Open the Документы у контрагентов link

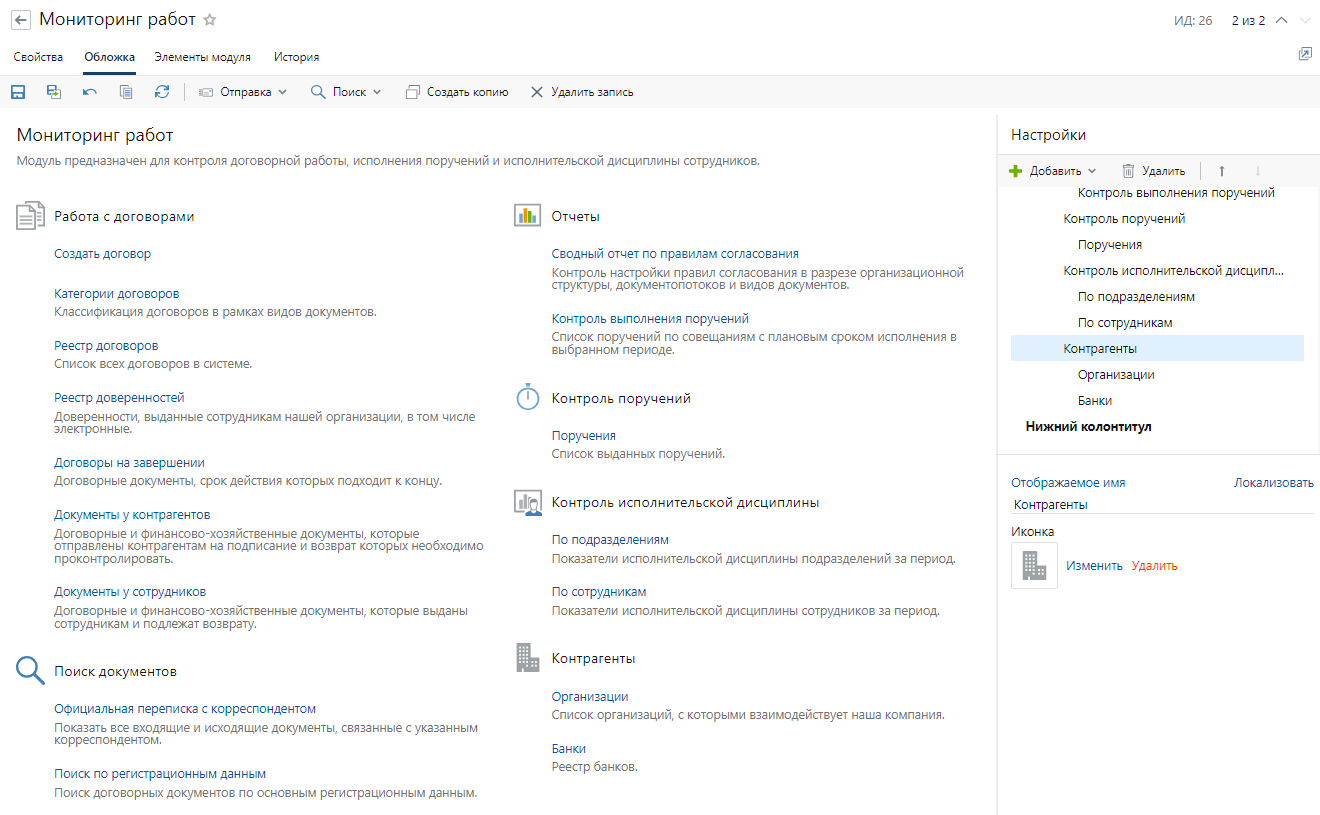pyautogui.click(x=132, y=515)
